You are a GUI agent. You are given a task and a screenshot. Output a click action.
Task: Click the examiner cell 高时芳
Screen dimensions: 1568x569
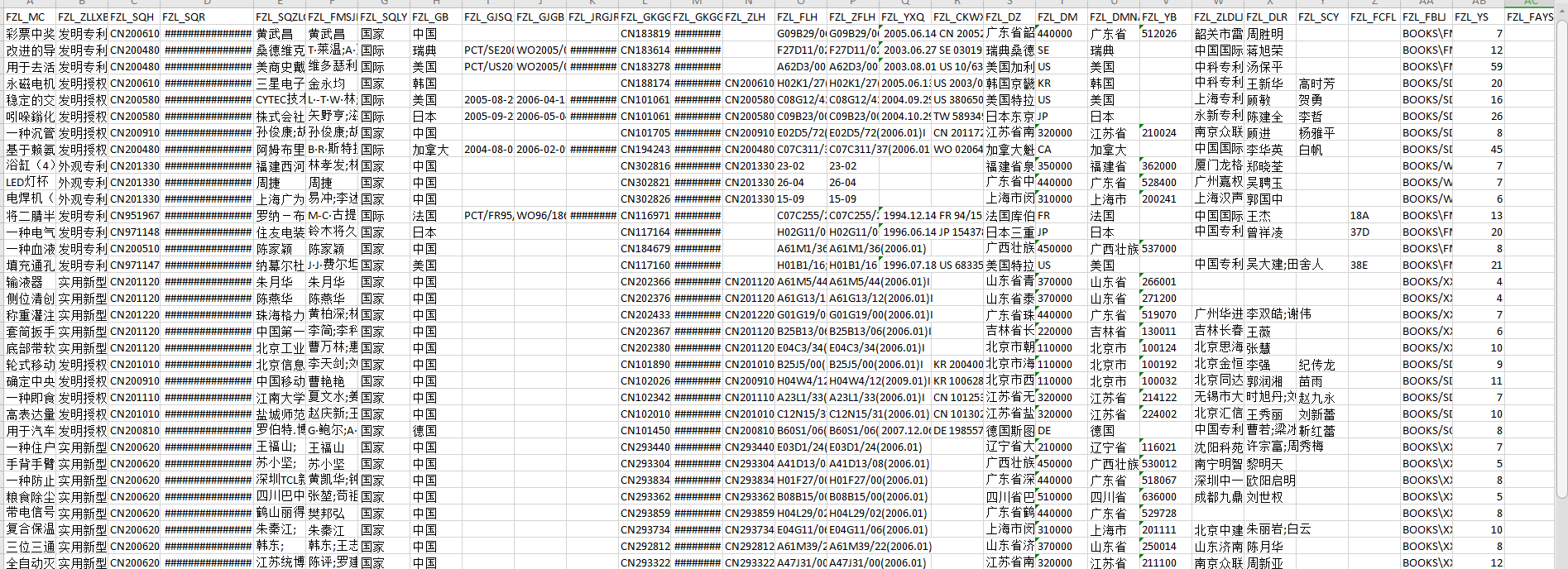pos(1322,83)
